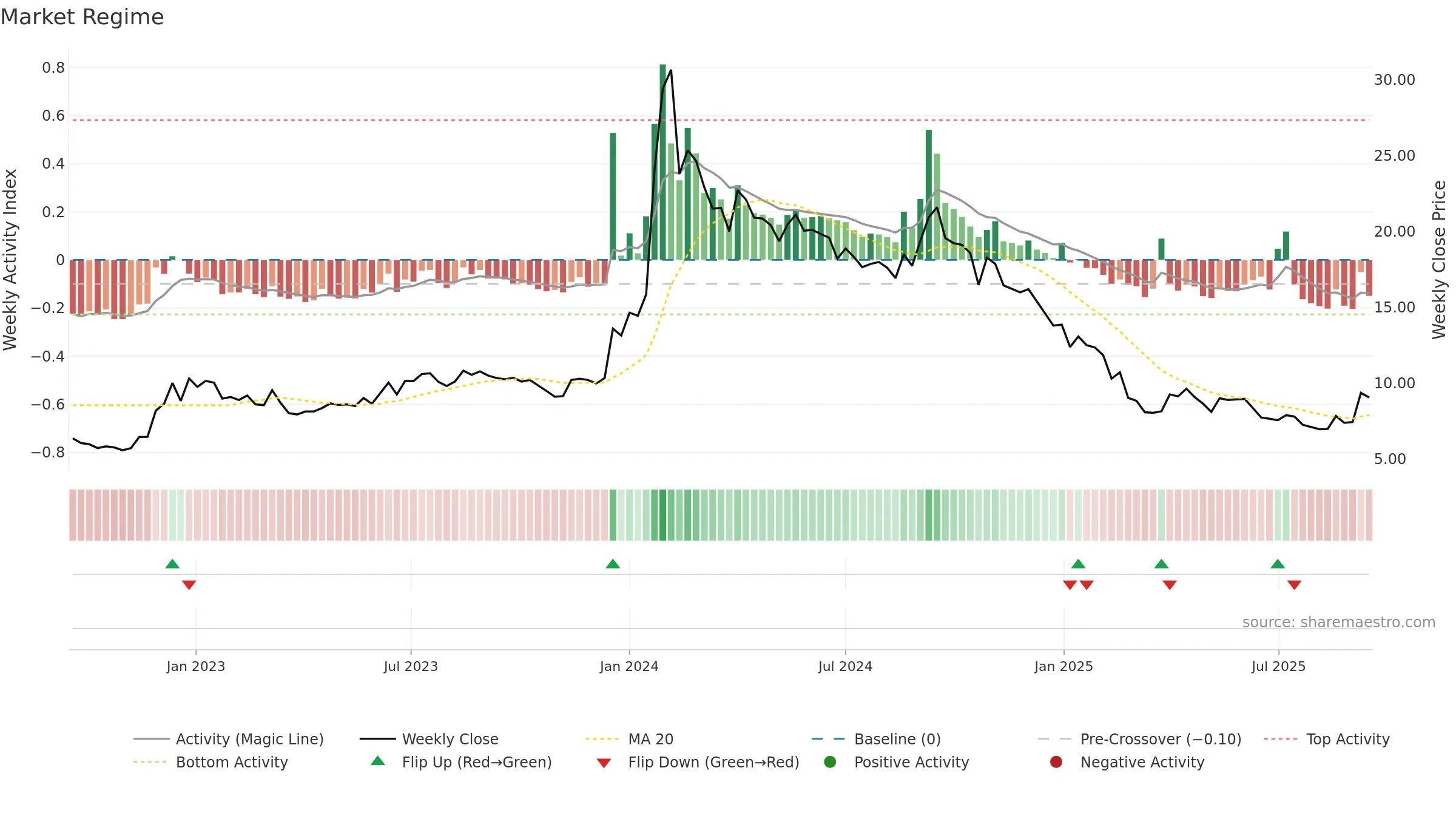Click the Jan 2024 x-axis label
Viewport: 1456px width, 819px height.
629,667
